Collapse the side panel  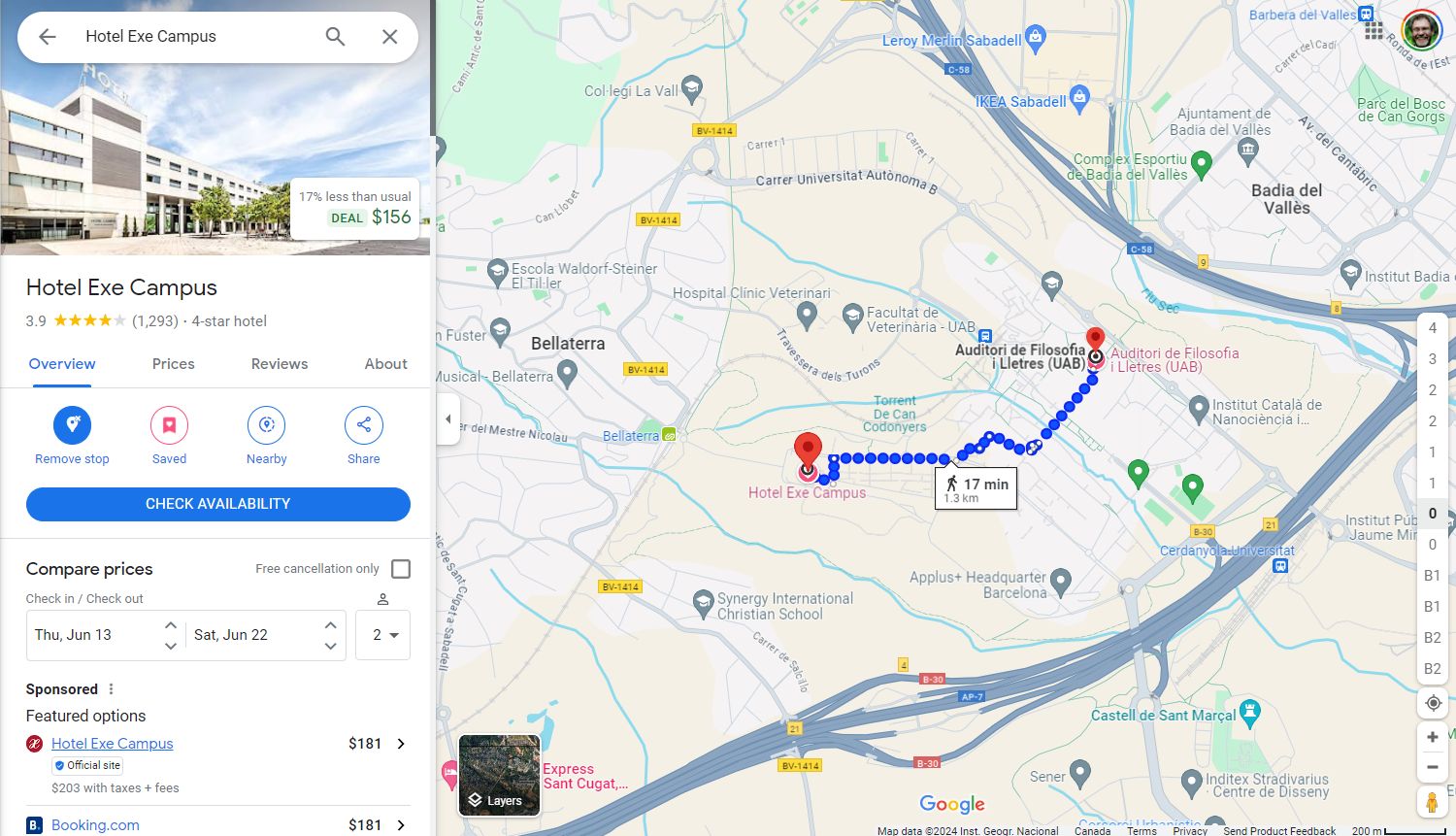coord(447,419)
